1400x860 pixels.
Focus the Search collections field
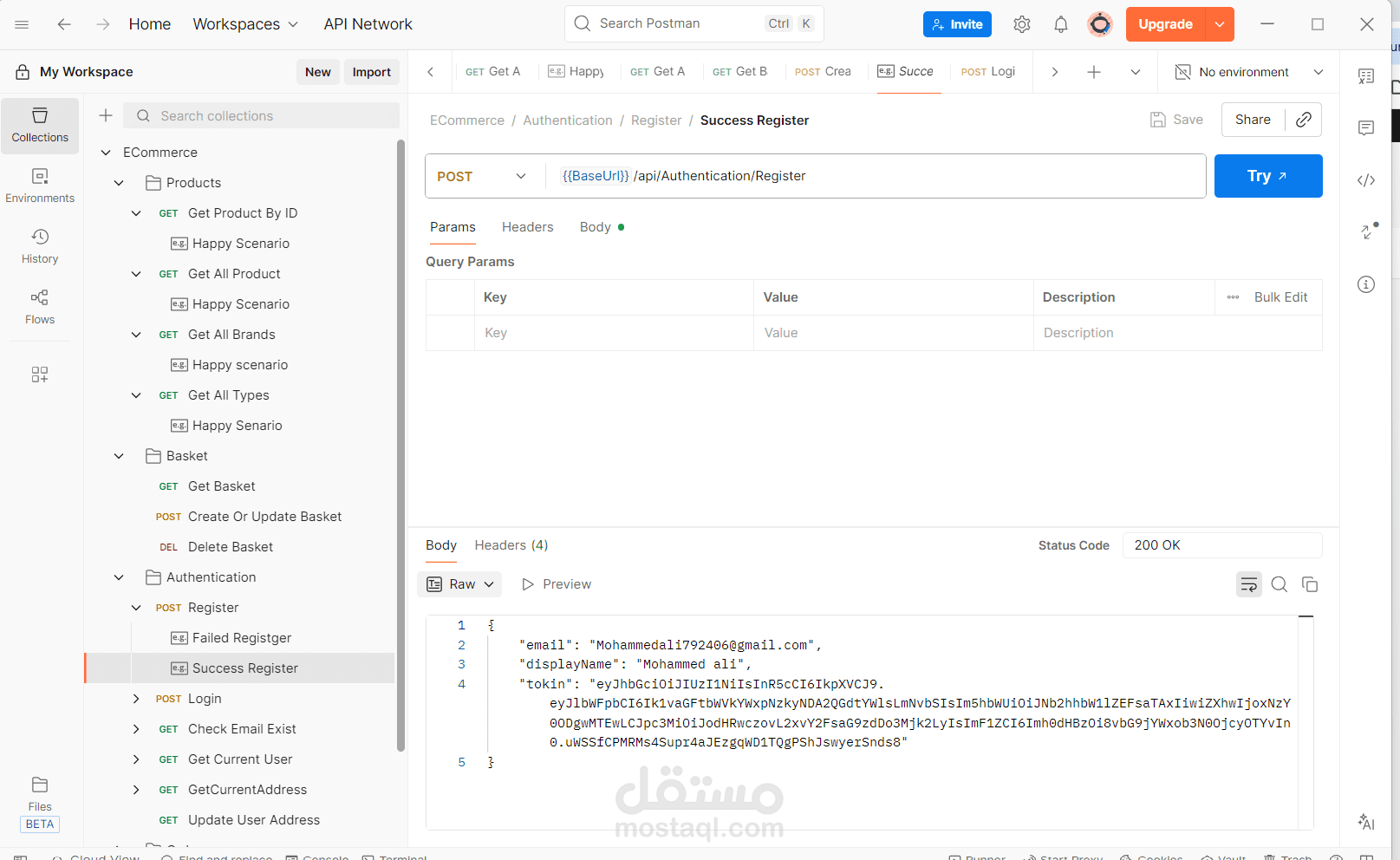262,115
